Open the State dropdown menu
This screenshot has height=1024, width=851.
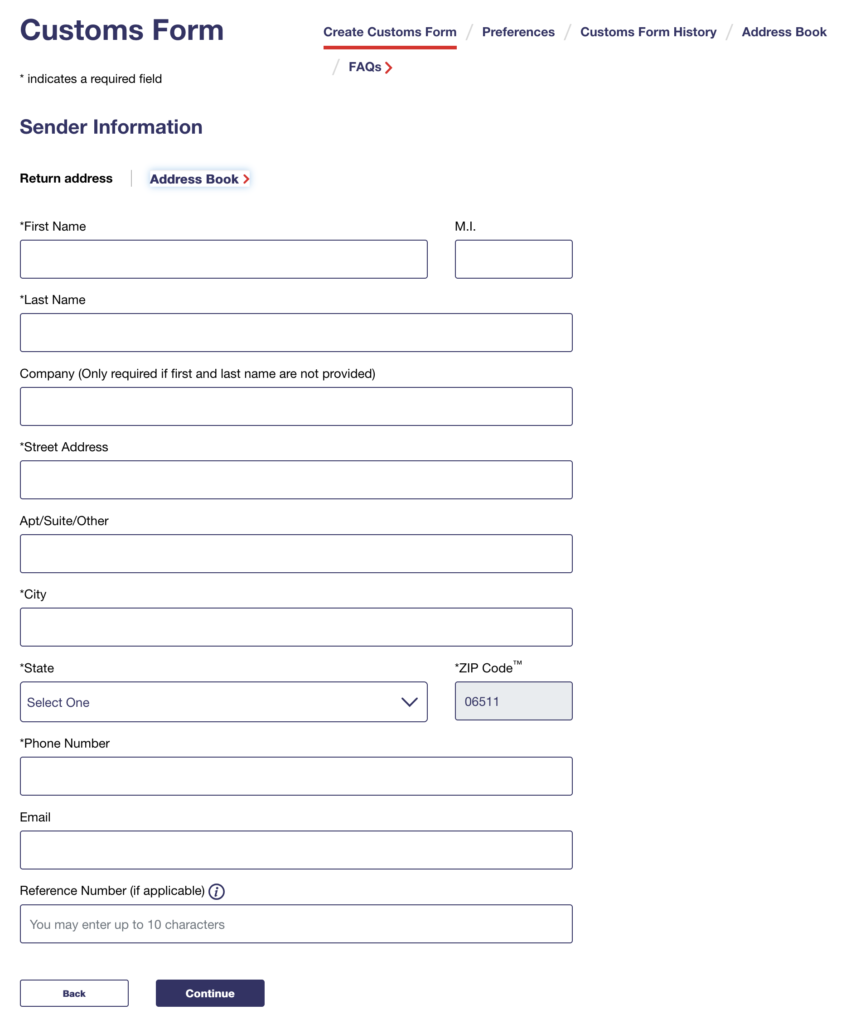[x=223, y=702]
